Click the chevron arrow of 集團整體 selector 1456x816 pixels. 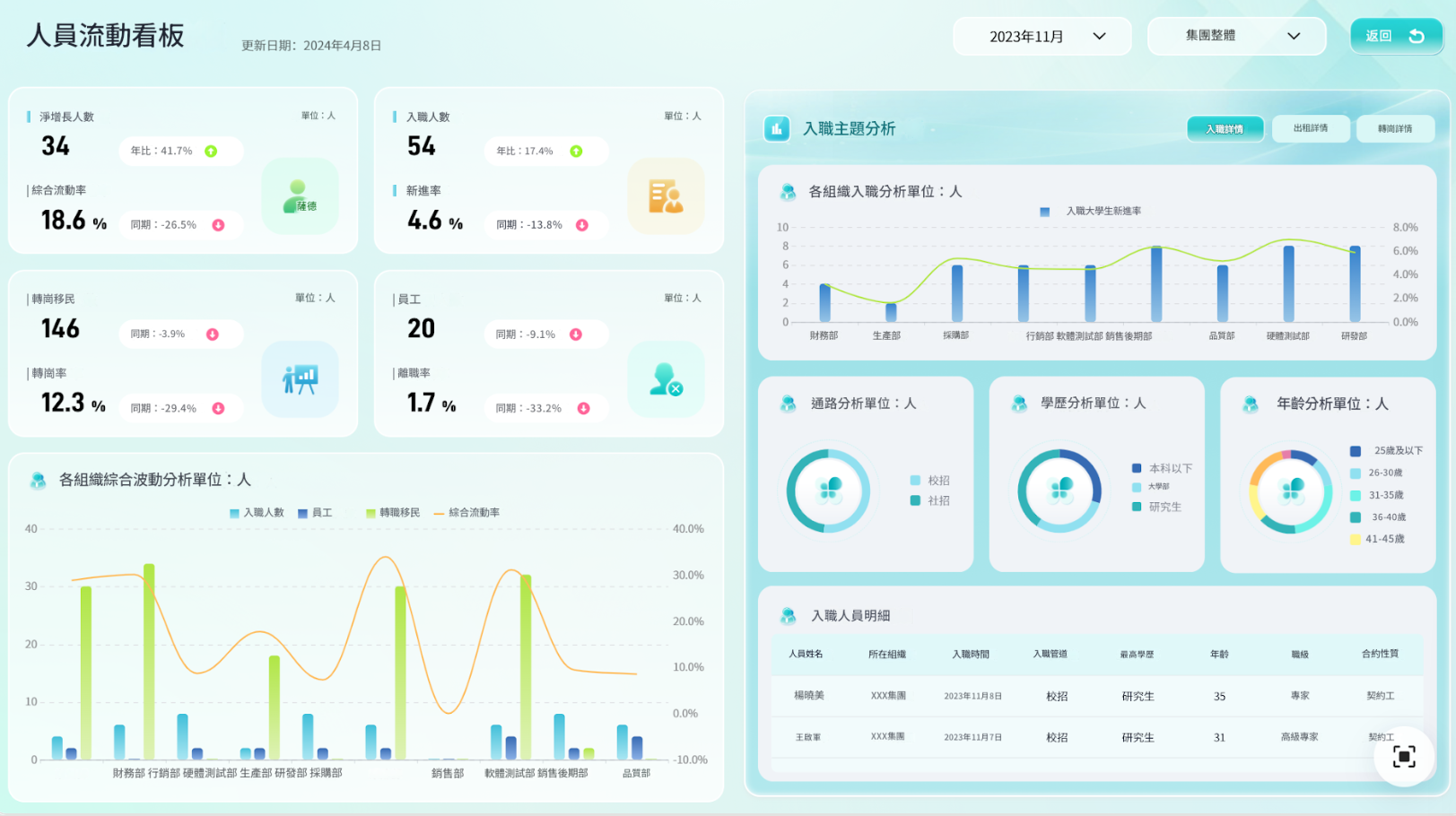click(1294, 37)
